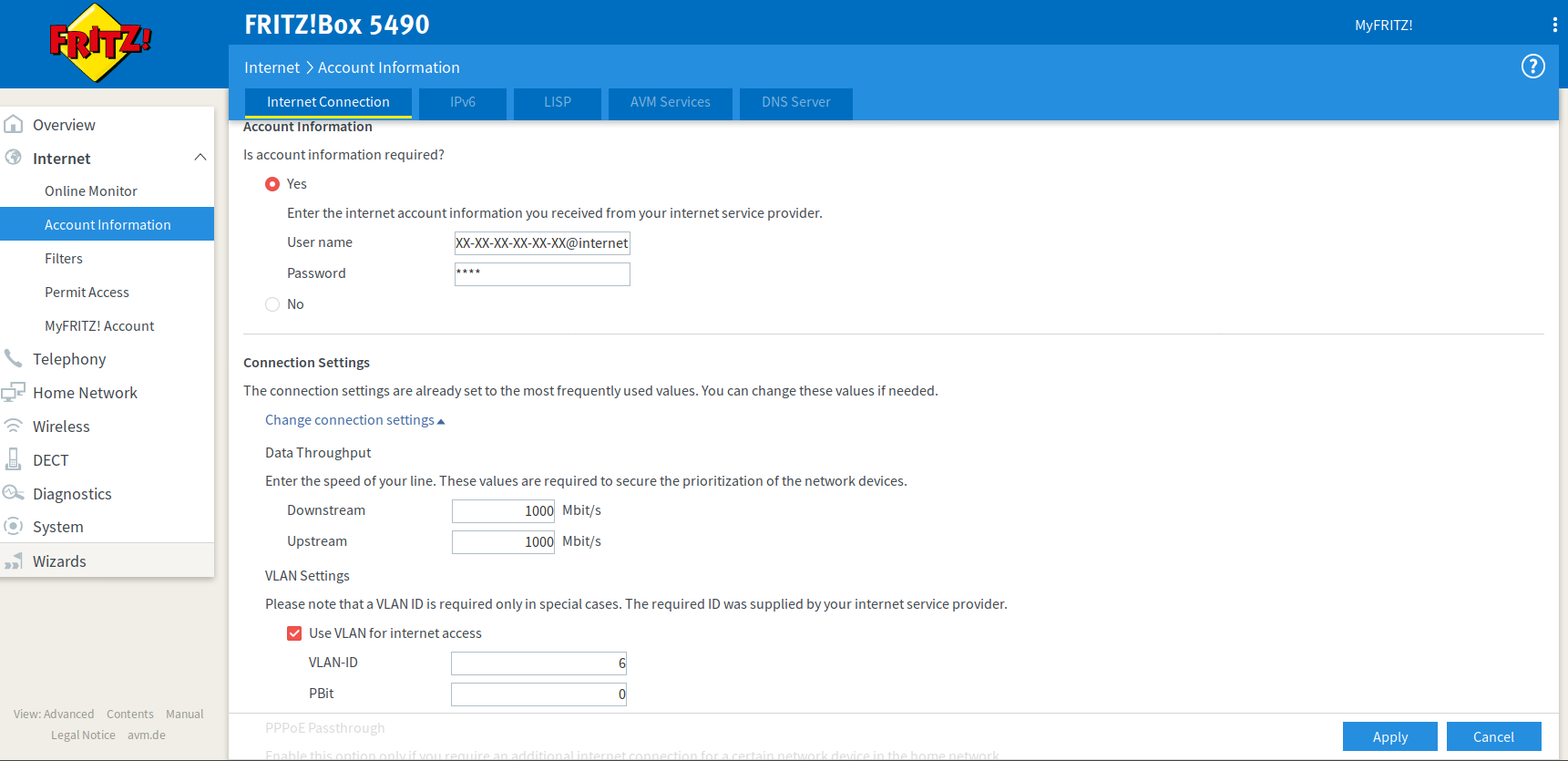Open the Manual link
This screenshot has height=761, width=1568.
click(x=185, y=714)
